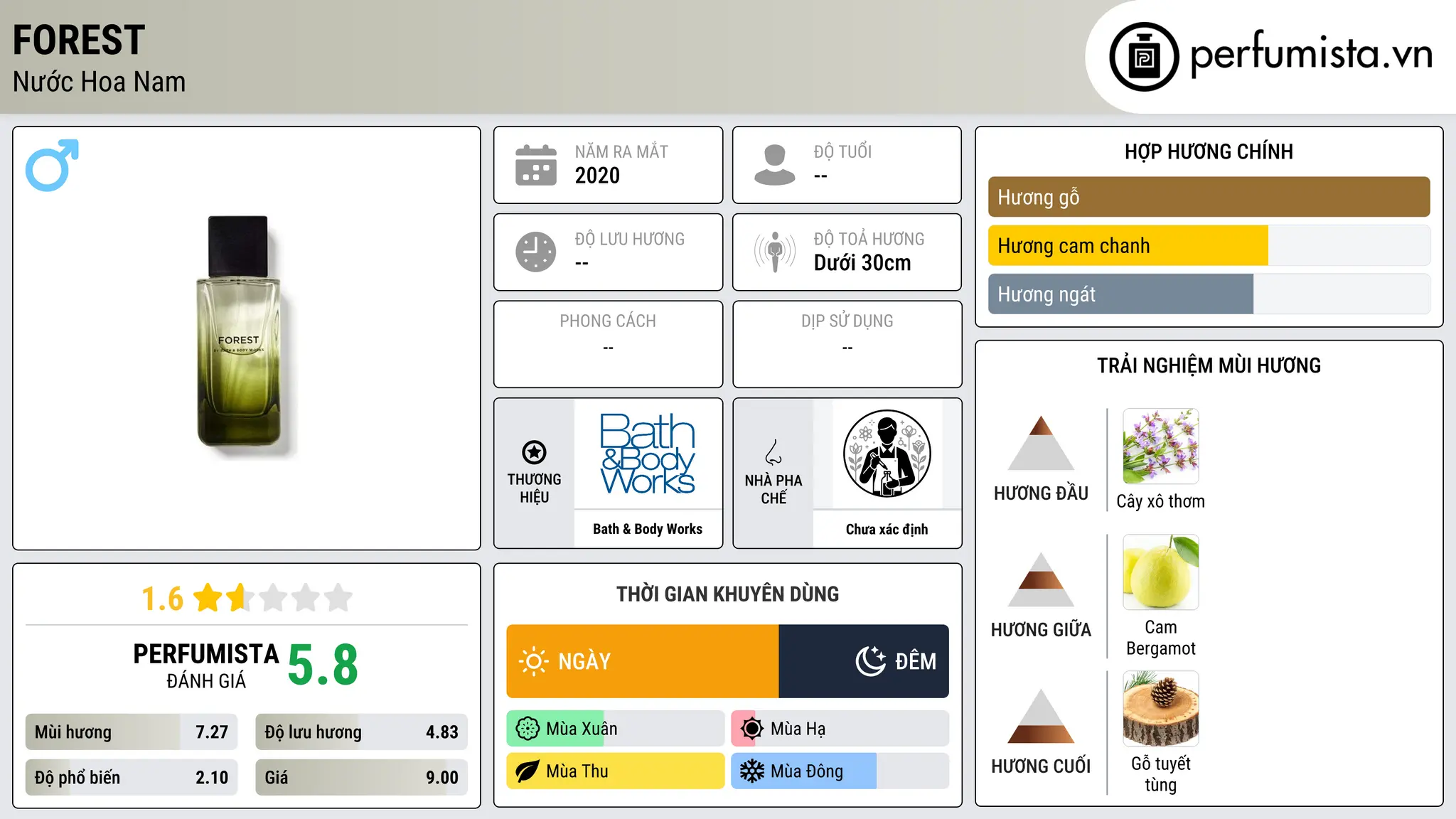Click the Hương ngát accord bar

[x=1209, y=294]
